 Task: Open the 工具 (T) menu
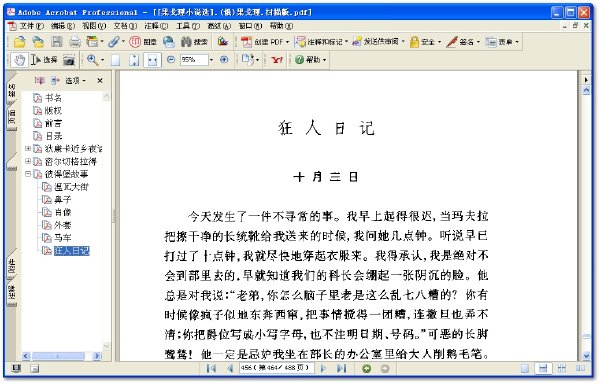click(x=188, y=26)
